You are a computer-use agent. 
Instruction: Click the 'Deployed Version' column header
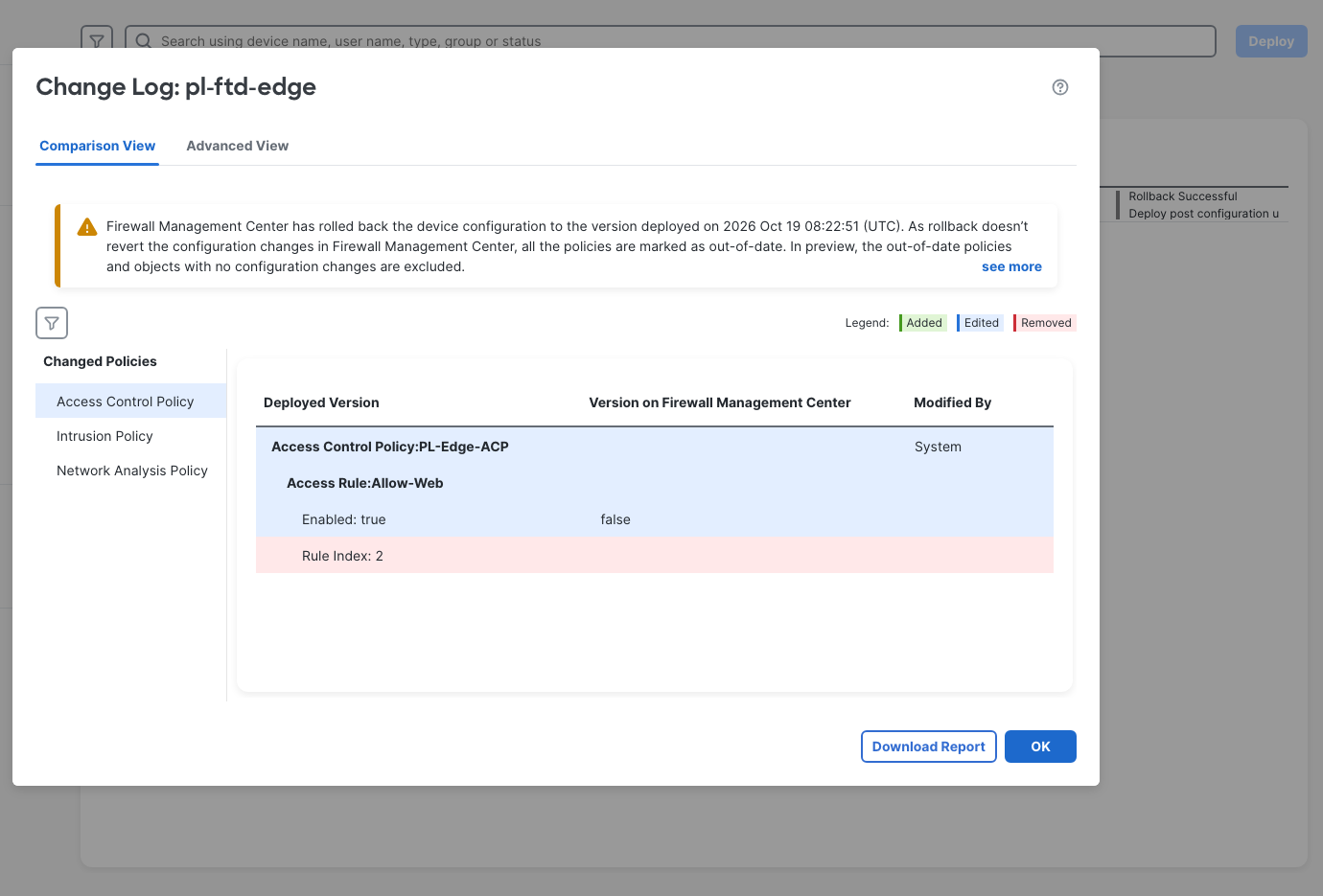[x=321, y=402]
